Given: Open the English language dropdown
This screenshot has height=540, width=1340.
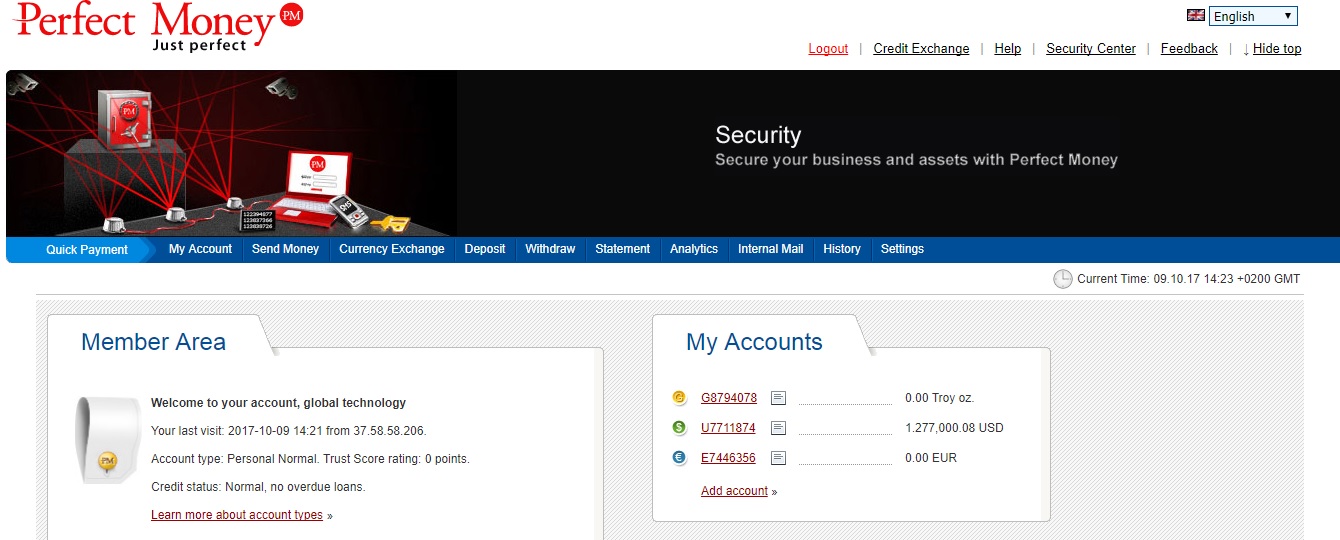Looking at the screenshot, I should [1253, 16].
